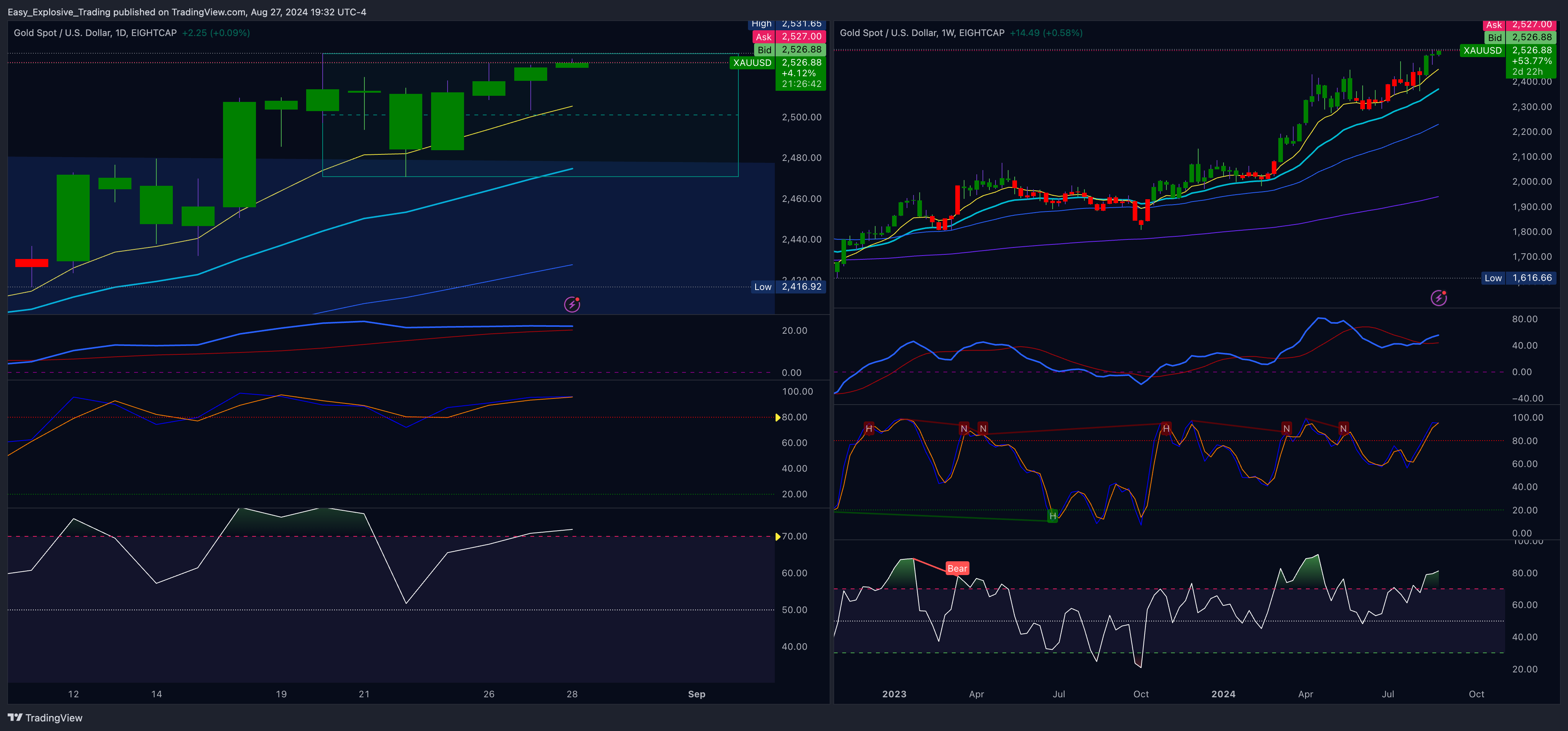The height and width of the screenshot is (731, 1568).
Task: Click the 2,480.00 price axis label
Action: [x=801, y=157]
